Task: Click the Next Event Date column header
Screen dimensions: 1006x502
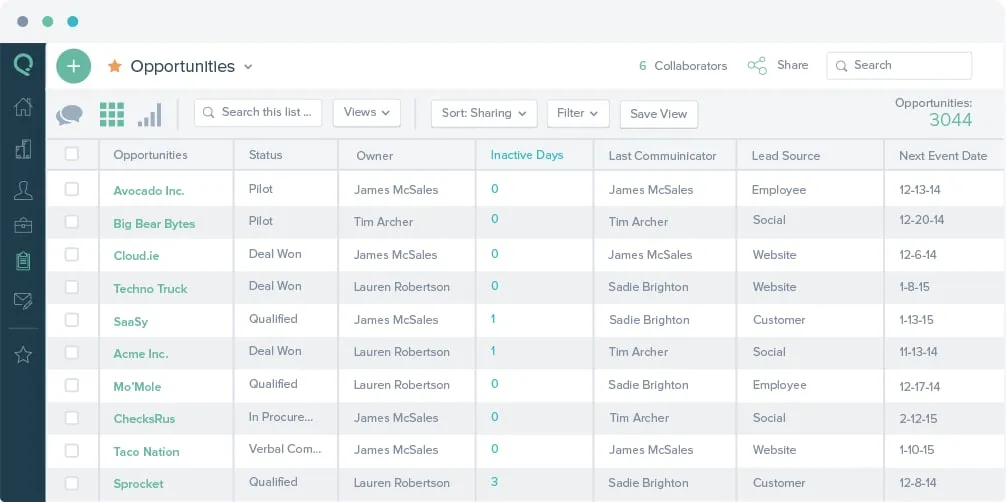Action: point(942,155)
